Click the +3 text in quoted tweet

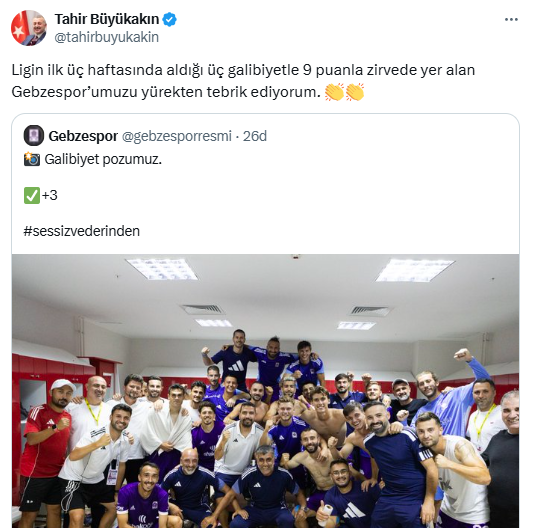click(49, 196)
